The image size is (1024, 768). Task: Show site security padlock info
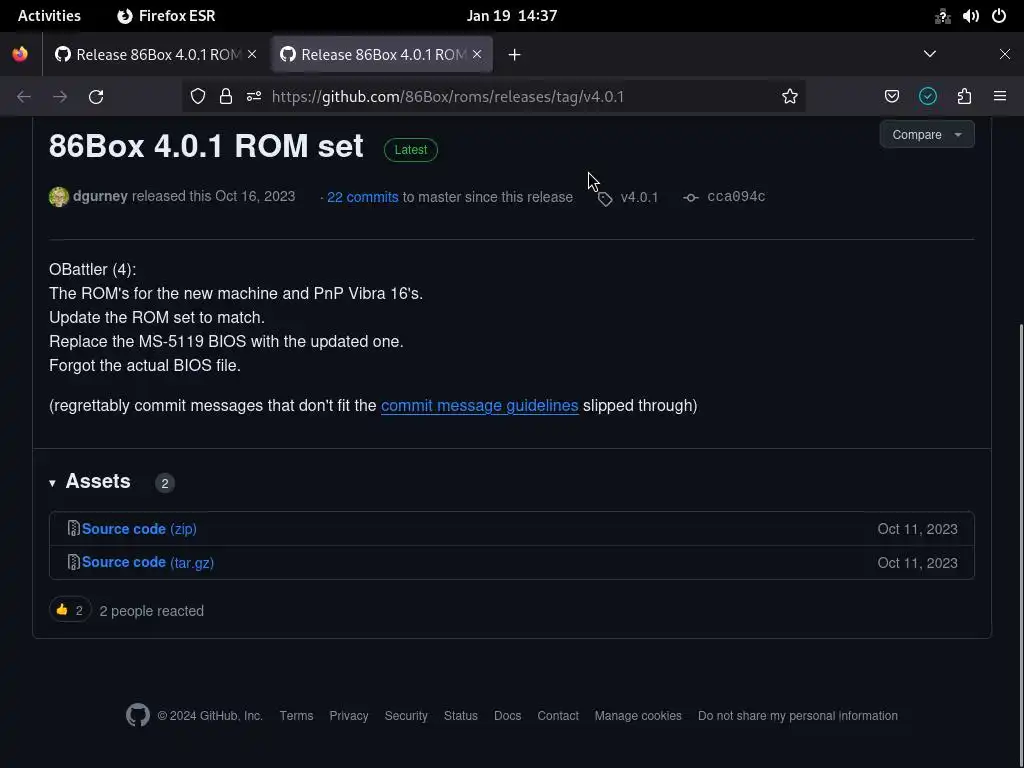(x=226, y=97)
